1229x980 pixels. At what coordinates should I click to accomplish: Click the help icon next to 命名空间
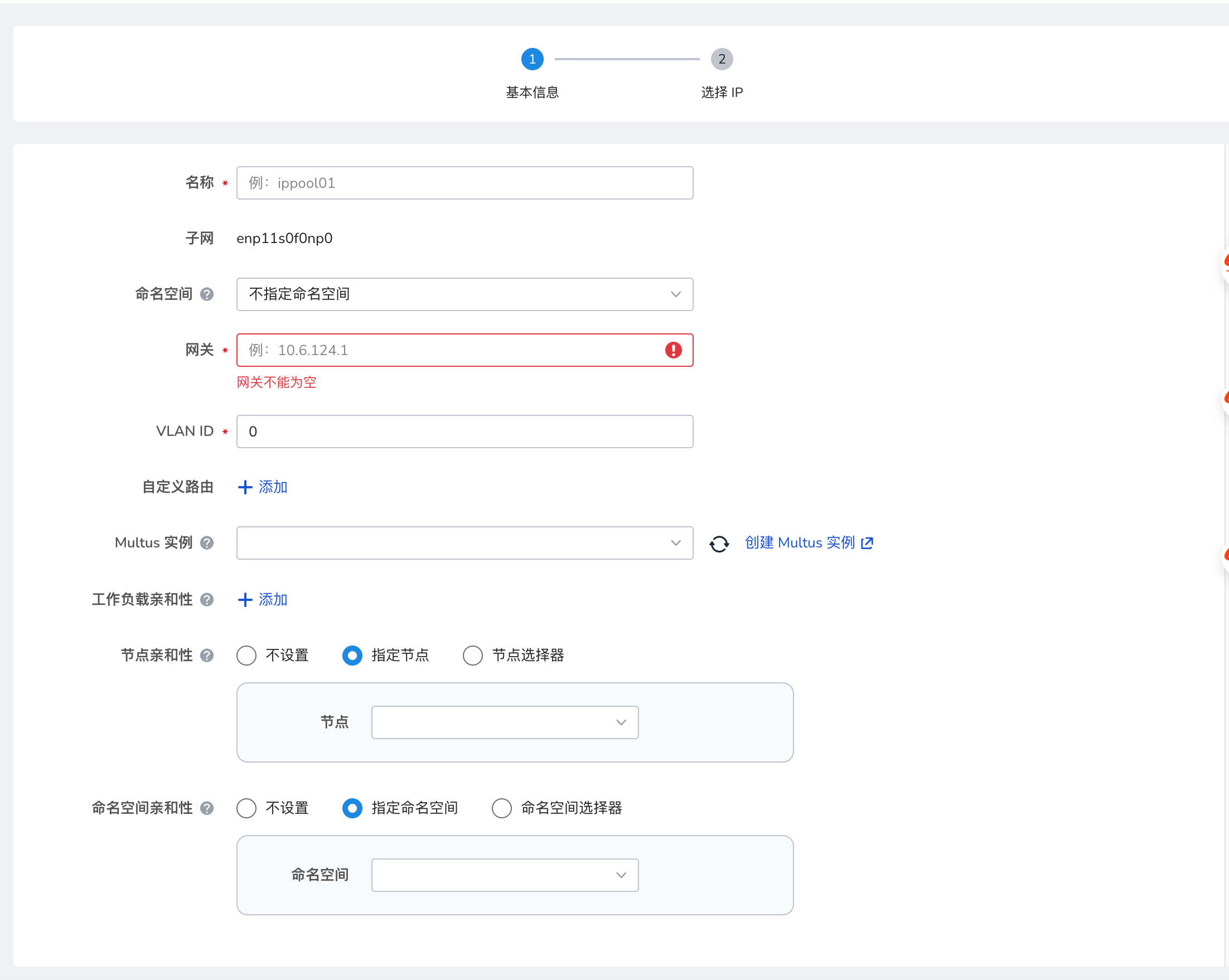(207, 294)
